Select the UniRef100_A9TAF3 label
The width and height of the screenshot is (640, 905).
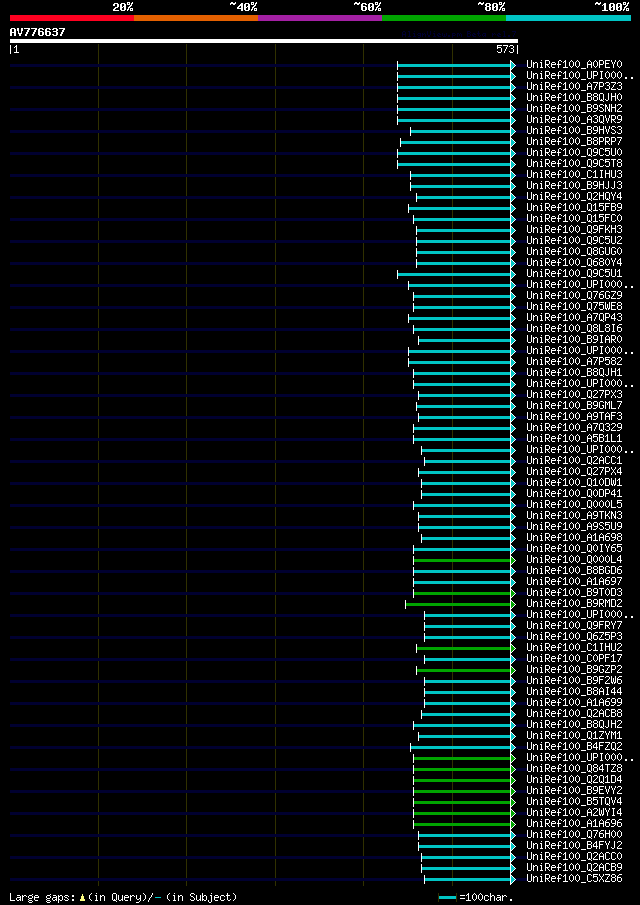(574, 417)
